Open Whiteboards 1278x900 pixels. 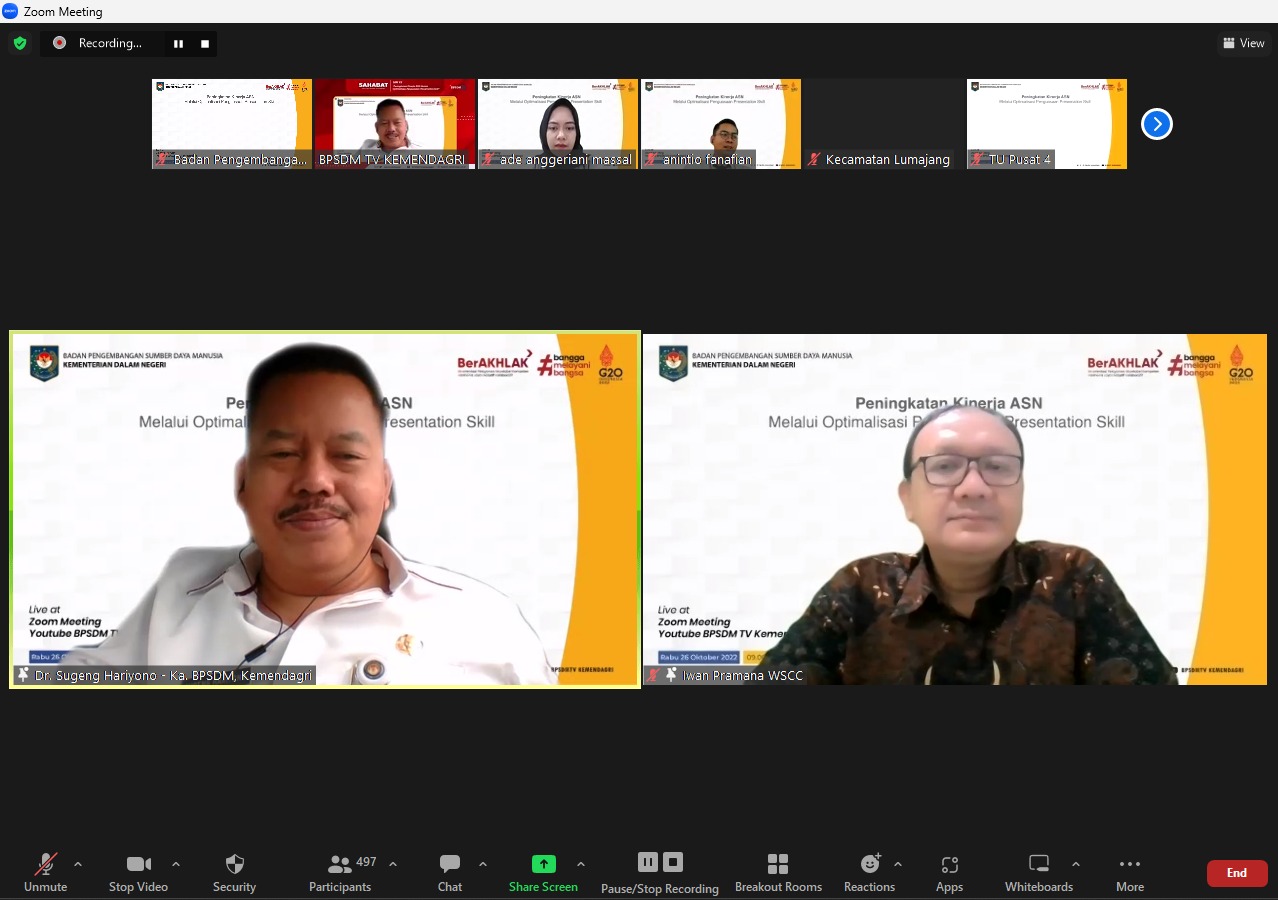1039,872
